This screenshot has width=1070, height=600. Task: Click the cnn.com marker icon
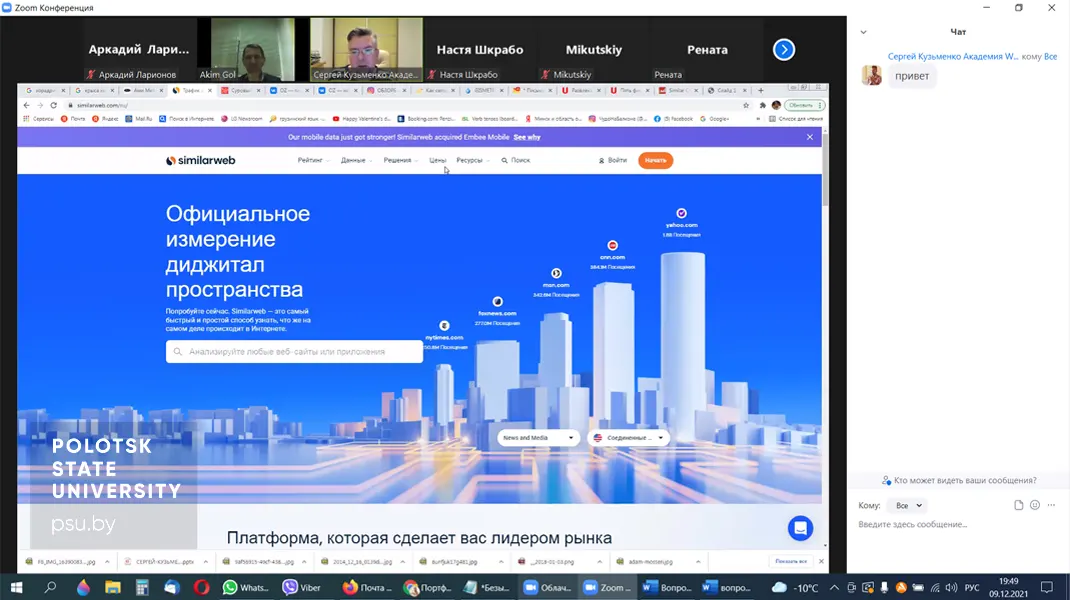(612, 245)
